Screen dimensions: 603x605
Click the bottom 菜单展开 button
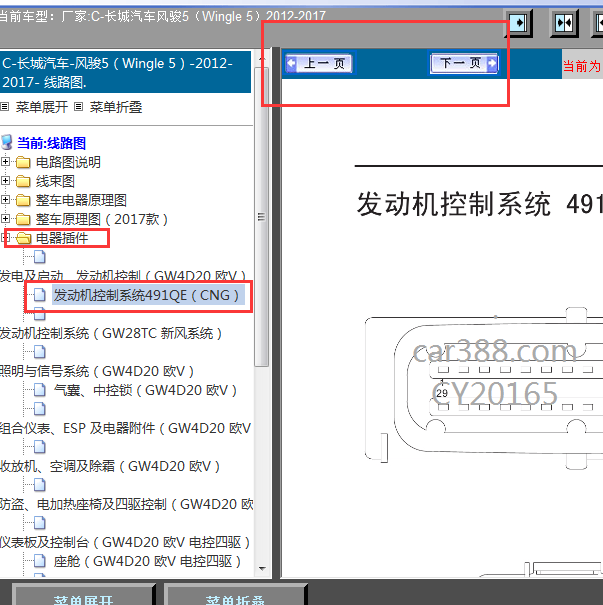pyautogui.click(x=83, y=596)
